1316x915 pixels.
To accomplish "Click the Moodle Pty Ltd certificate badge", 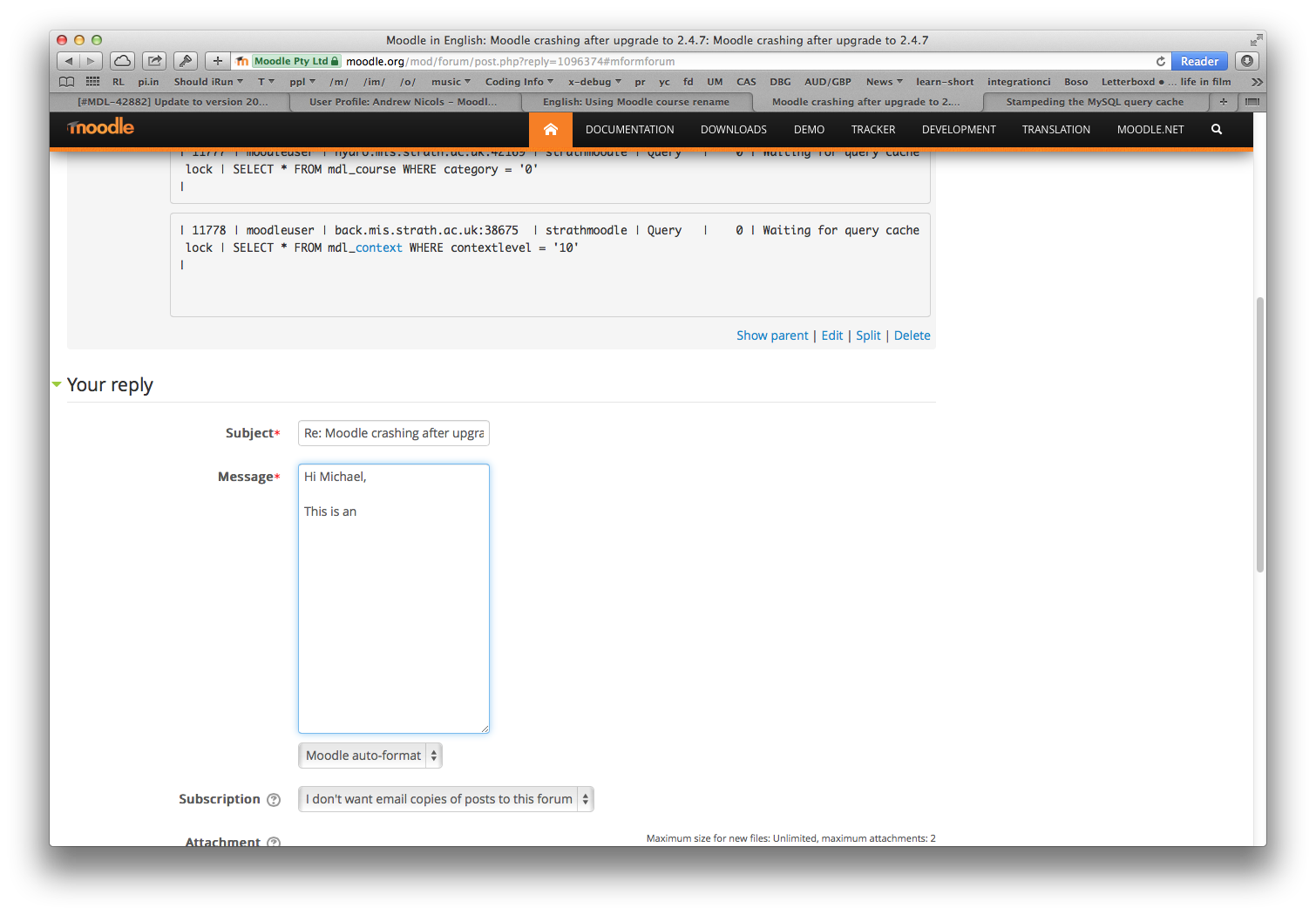I will 295,61.
